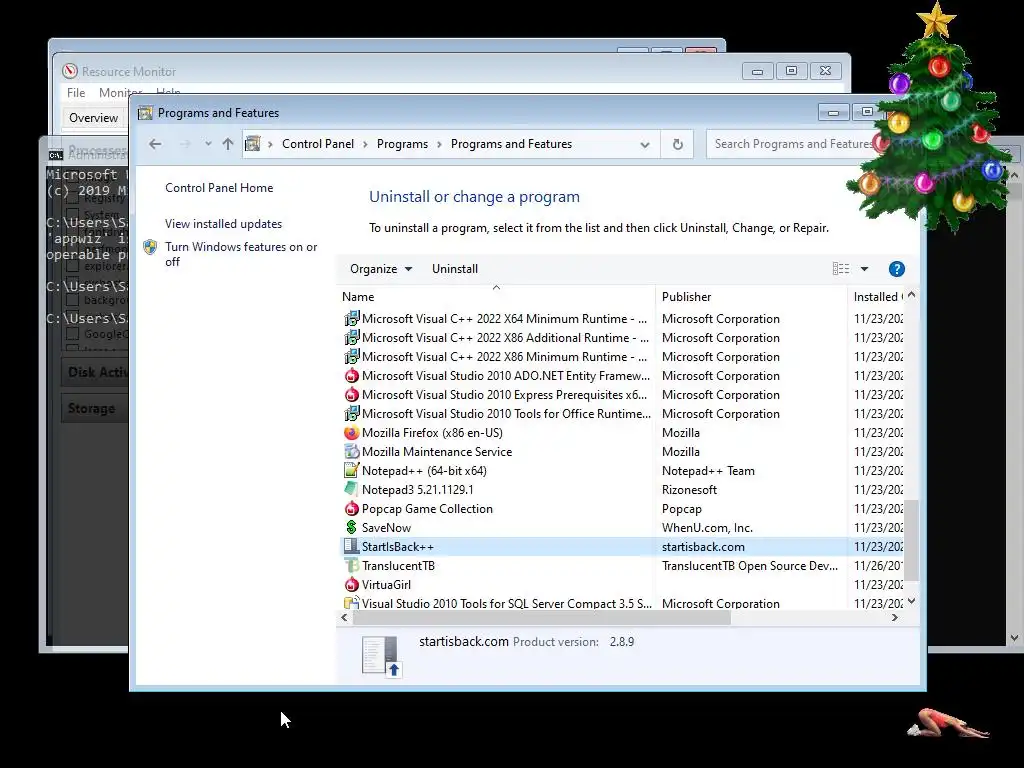Select the Visual Studio 2010 Tools for SQL Server icon
This screenshot has width=1024, height=768.
[351, 603]
